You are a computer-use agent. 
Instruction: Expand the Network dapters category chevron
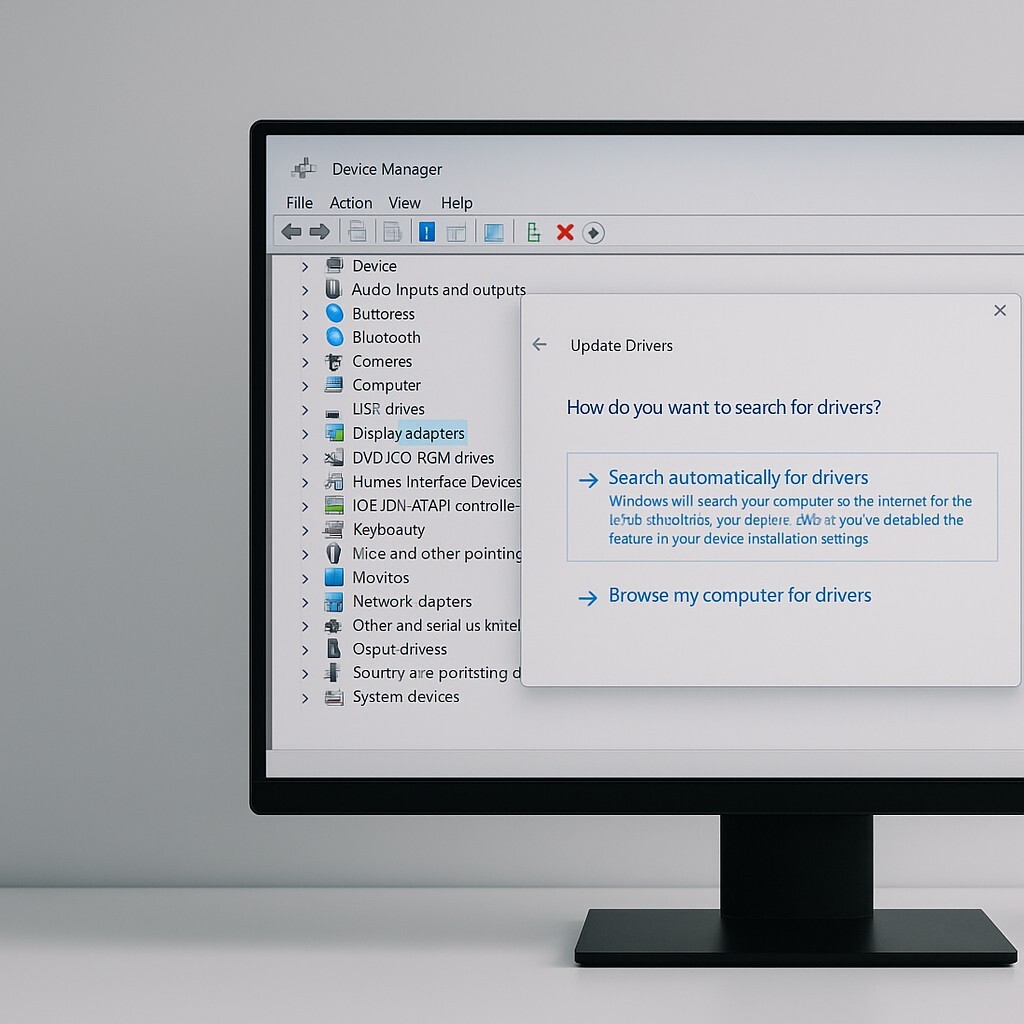click(305, 602)
